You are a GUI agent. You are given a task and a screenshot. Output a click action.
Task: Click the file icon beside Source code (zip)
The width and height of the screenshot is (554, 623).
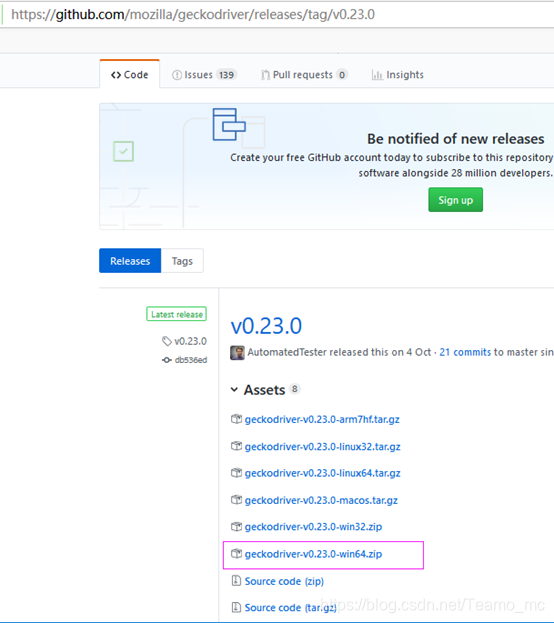[x=236, y=580]
